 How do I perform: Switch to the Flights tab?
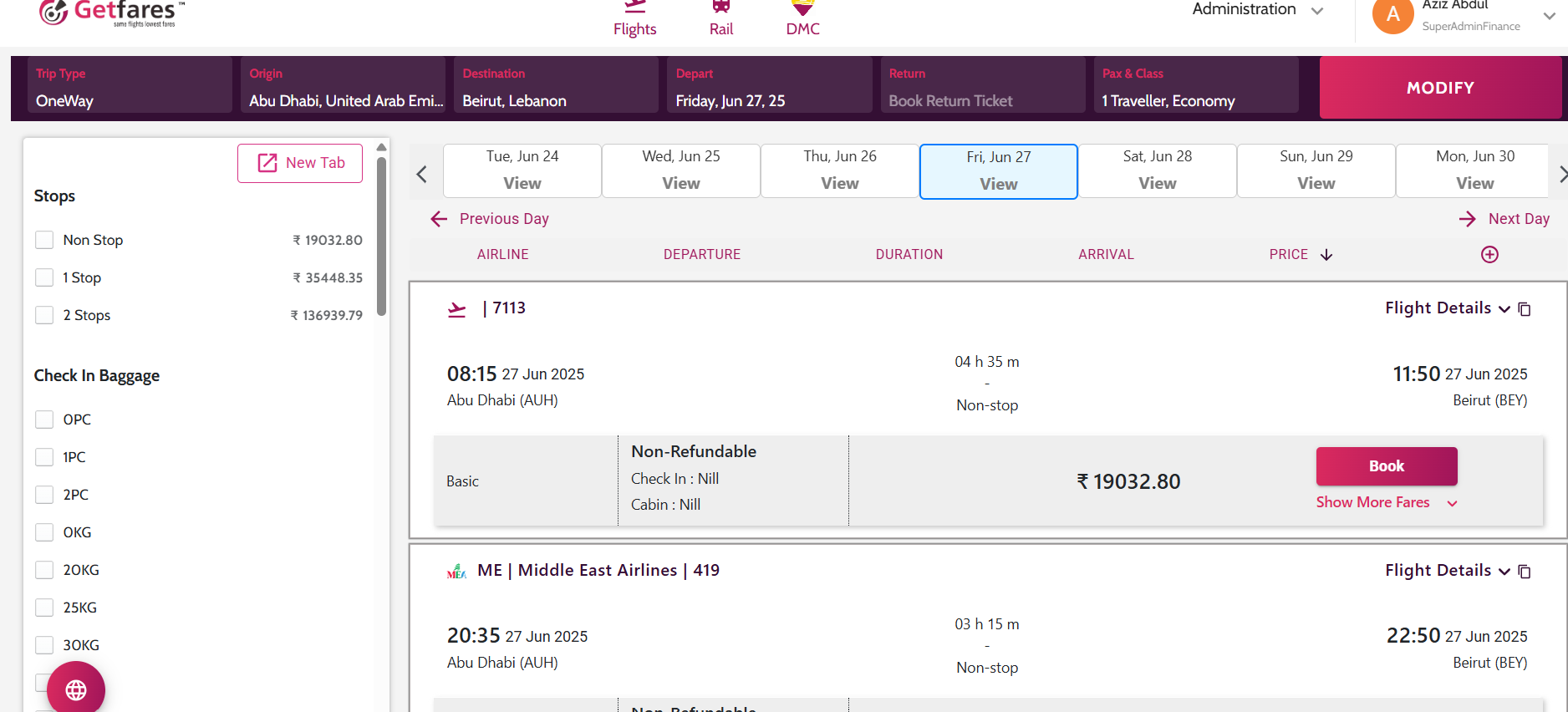634,18
